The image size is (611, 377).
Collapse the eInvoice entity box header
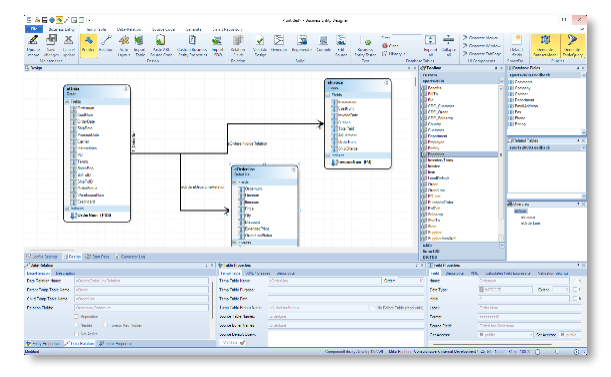[x=387, y=83]
